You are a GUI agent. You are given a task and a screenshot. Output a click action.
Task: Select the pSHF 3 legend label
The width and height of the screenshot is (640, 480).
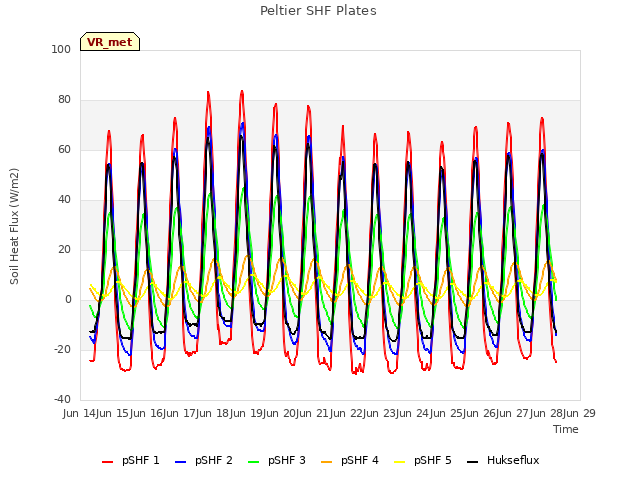pos(287,460)
